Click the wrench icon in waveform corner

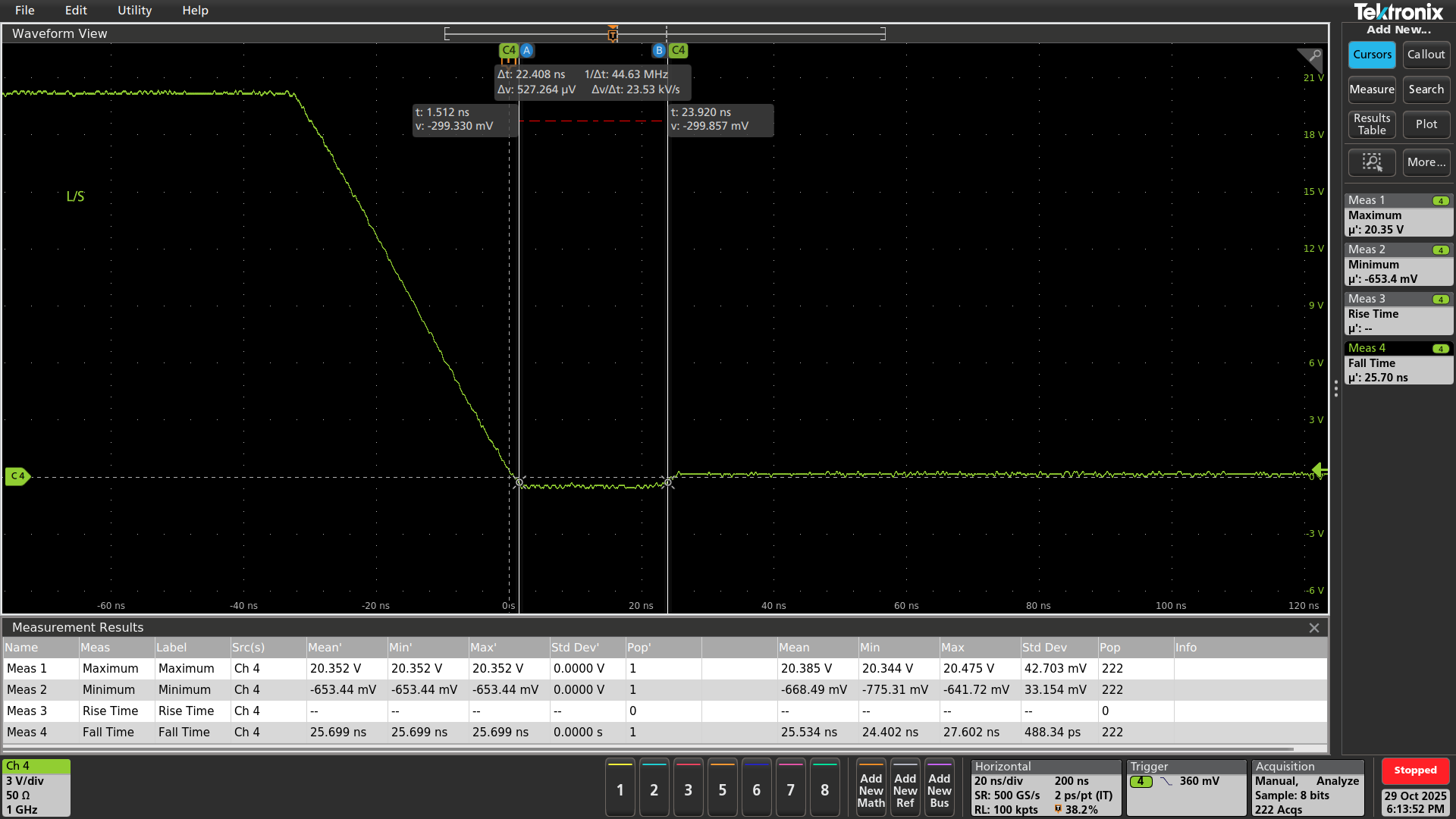[1314, 56]
